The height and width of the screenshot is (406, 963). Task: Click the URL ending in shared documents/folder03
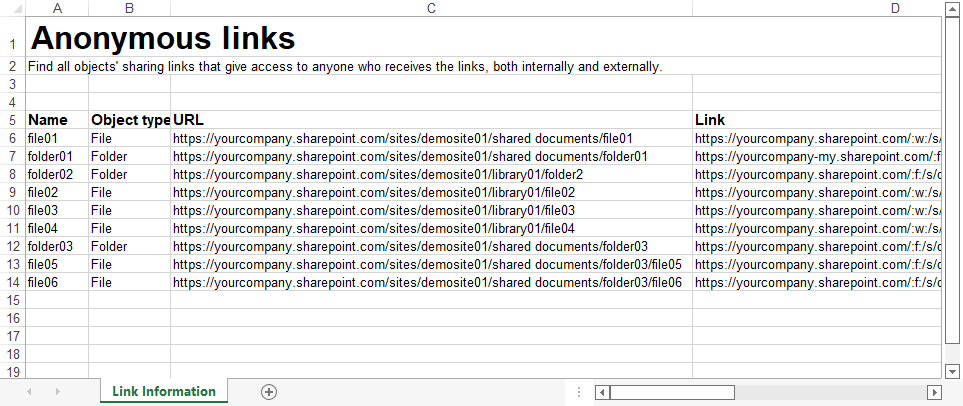432,246
